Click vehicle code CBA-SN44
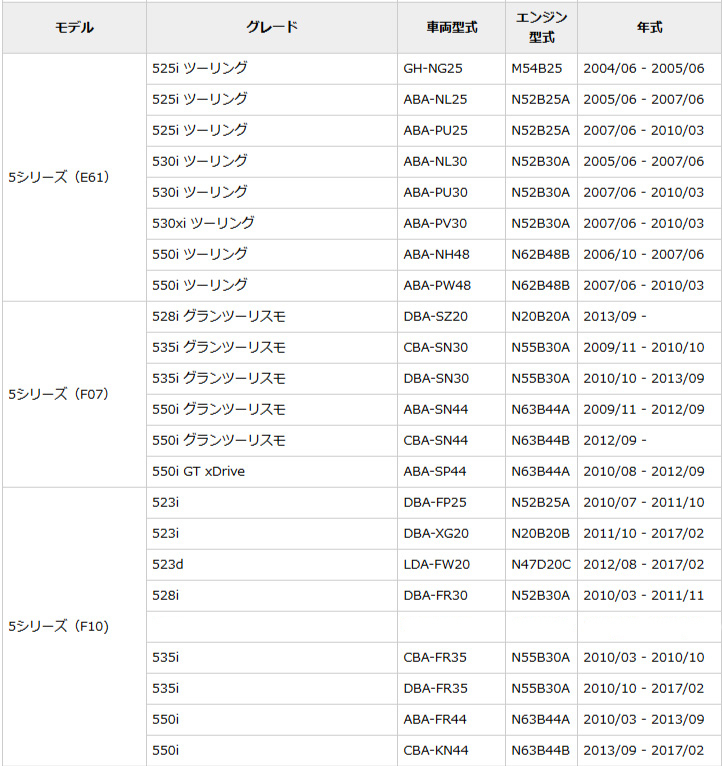Image resolution: width=722 pixels, height=766 pixels. pyautogui.click(x=436, y=441)
